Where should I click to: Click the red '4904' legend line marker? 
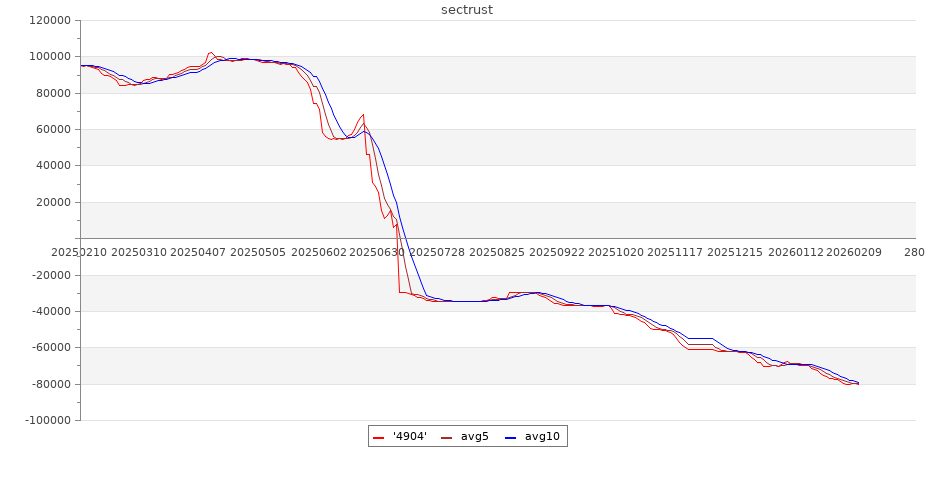pos(379,437)
